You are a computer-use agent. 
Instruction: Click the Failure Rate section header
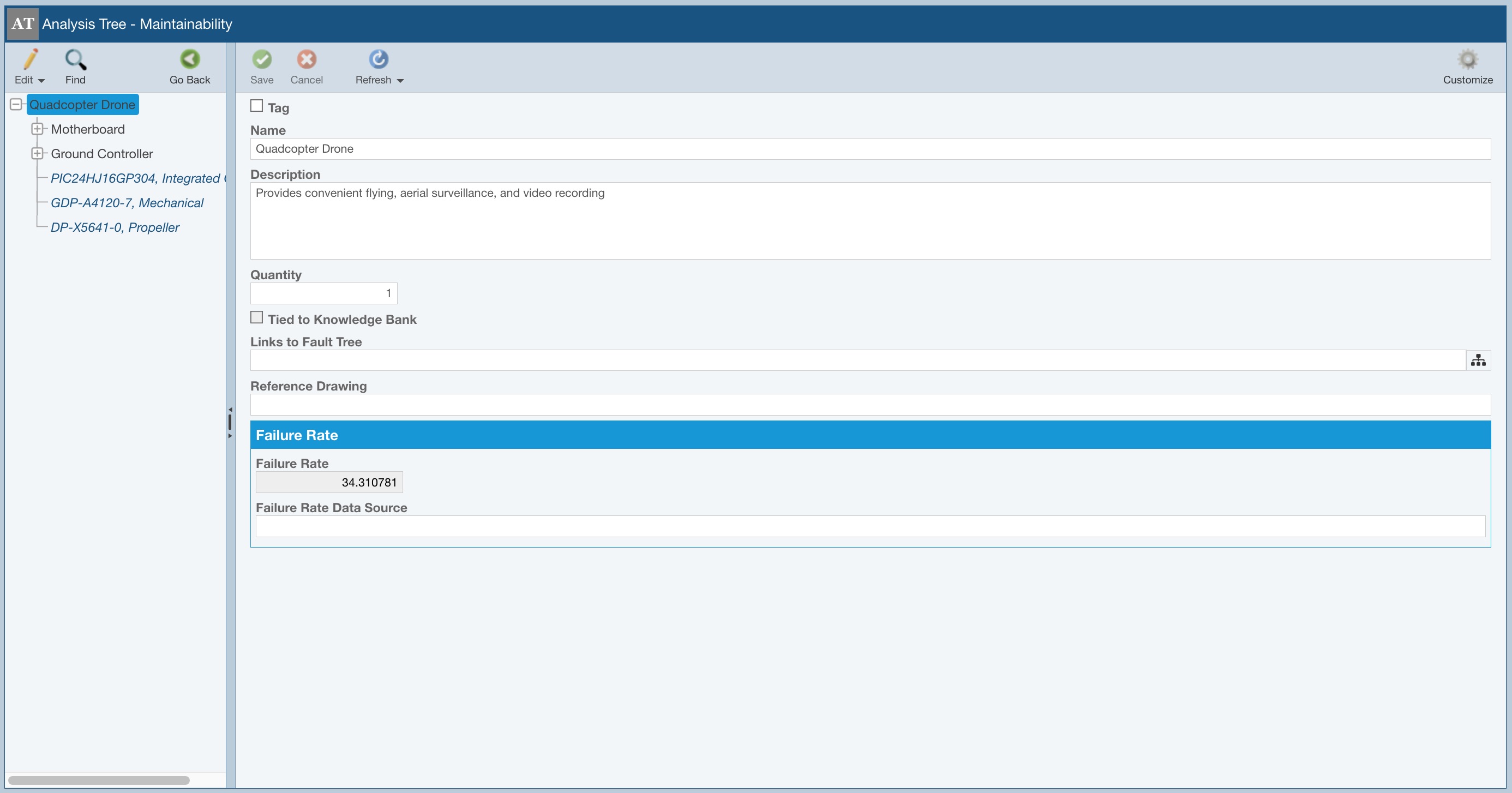(870, 435)
